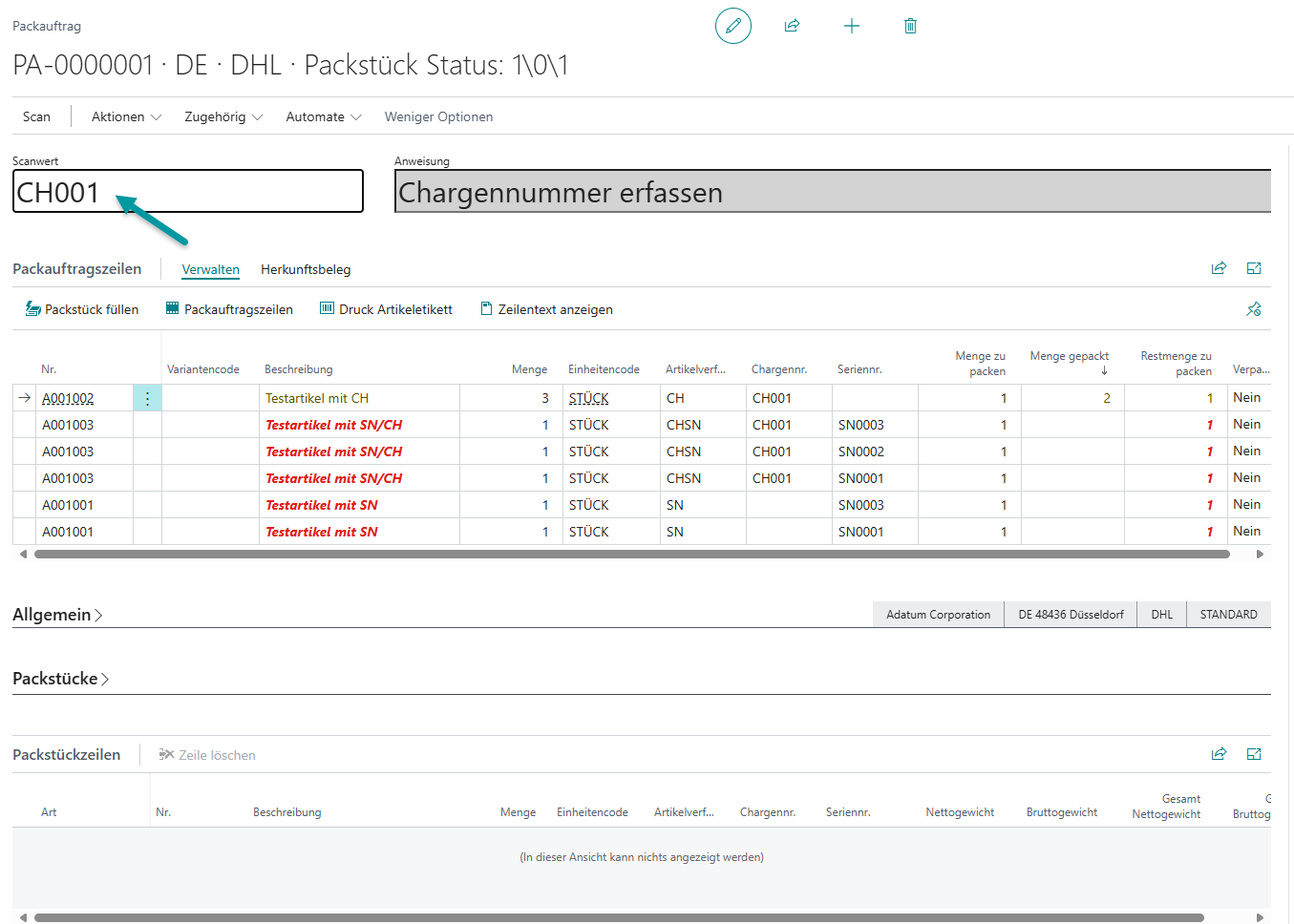This screenshot has width=1294, height=924.
Task: Click Weniger Optionen
Action: click(x=438, y=116)
